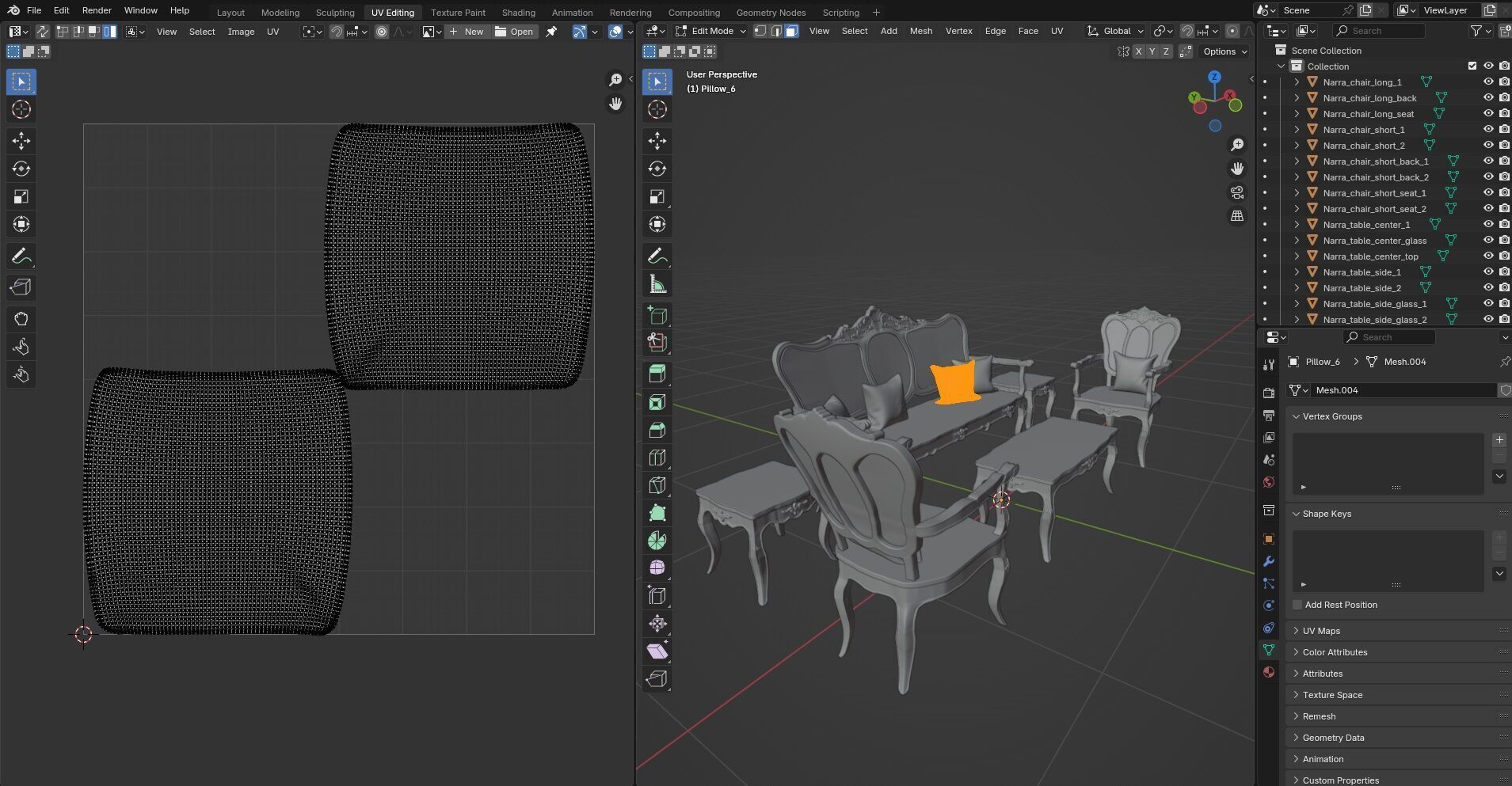Open the UV menu in UV editor
Image resolution: width=1512 pixels, height=786 pixels.
[272, 32]
